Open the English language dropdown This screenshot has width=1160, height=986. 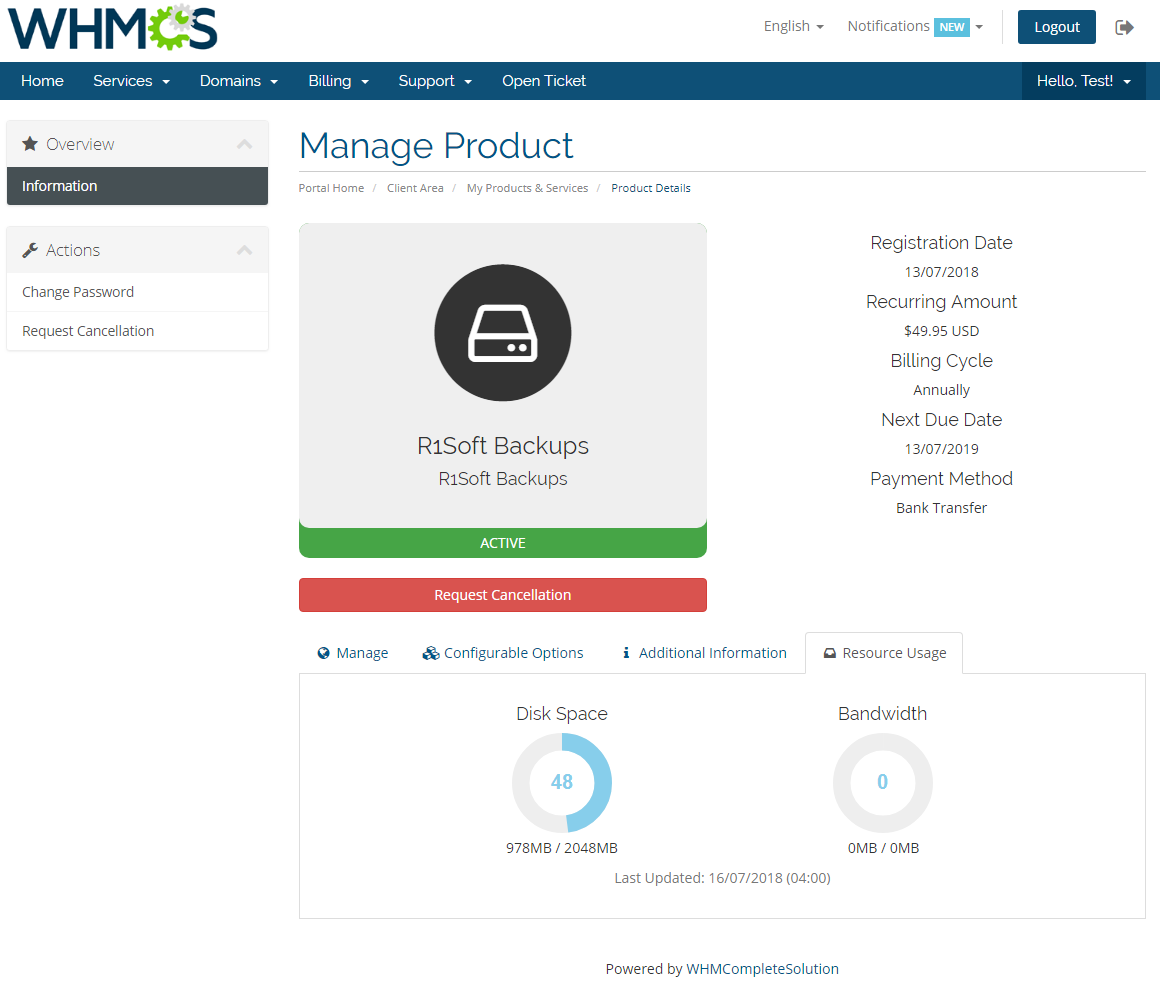click(793, 26)
